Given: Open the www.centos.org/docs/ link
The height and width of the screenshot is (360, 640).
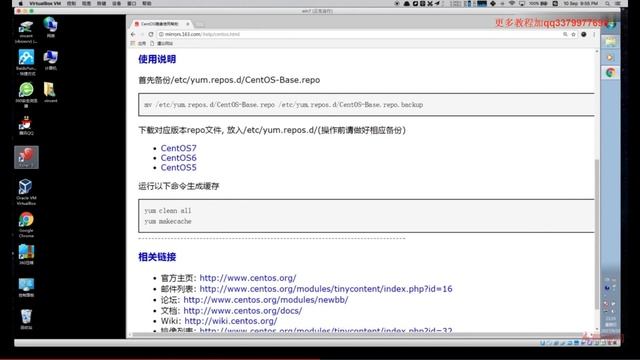Looking at the screenshot, I should [243, 311].
